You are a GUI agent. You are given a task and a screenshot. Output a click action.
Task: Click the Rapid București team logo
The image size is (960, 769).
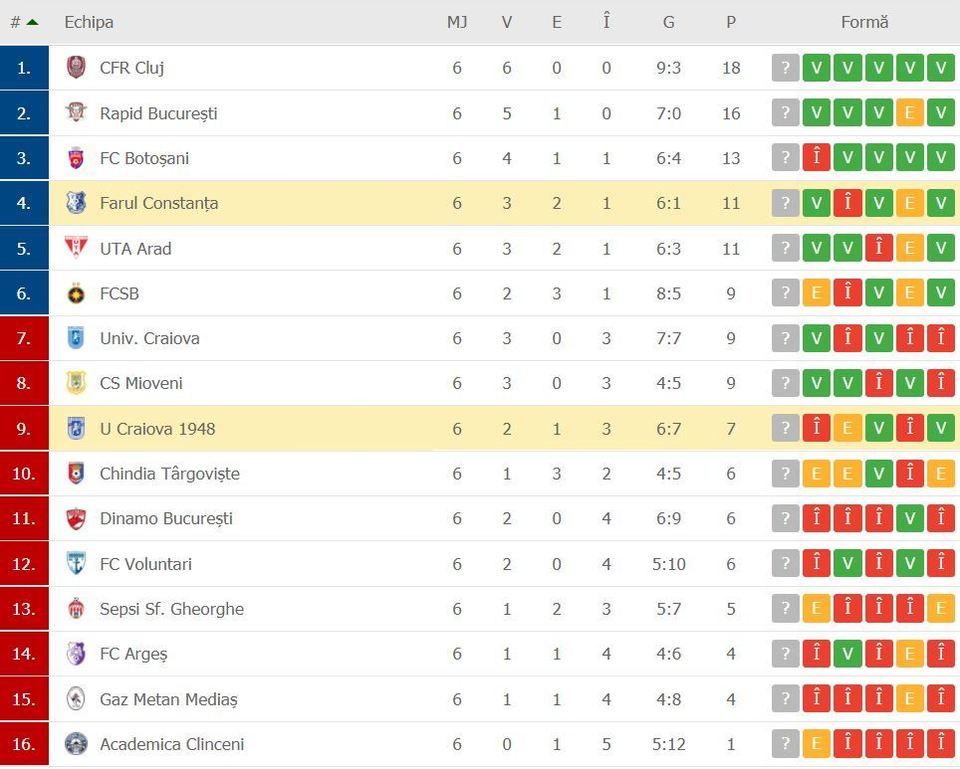(76, 113)
